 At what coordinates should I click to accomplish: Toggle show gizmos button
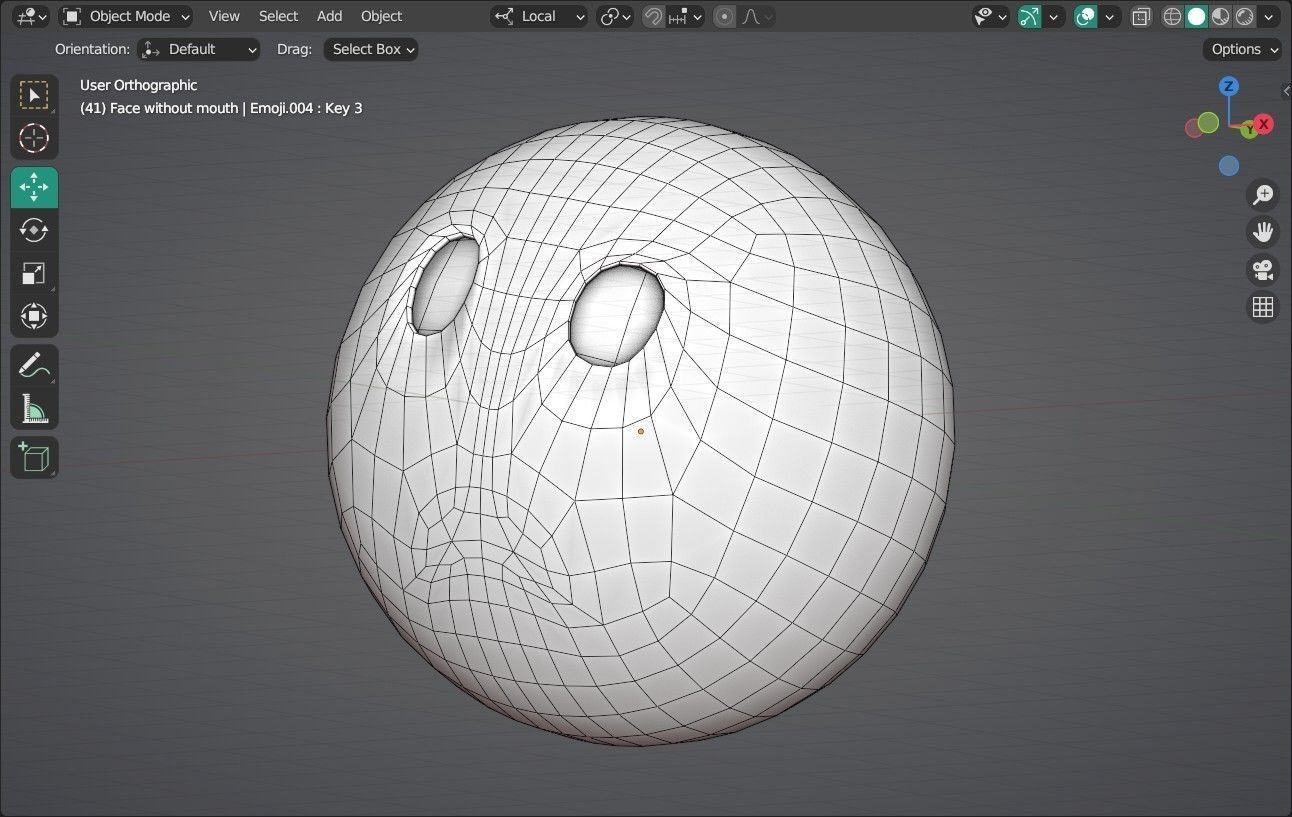point(1030,16)
